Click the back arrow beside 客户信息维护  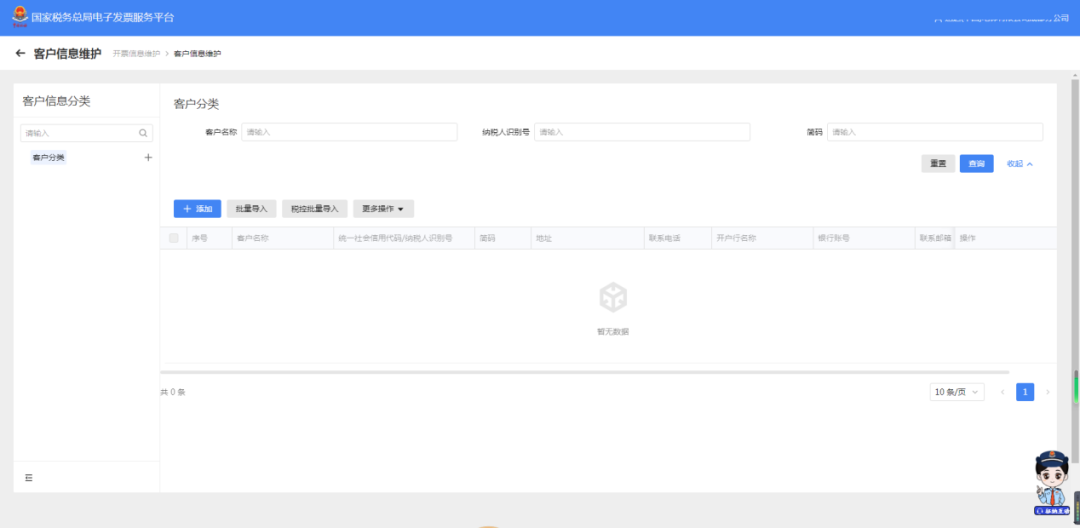(x=20, y=53)
